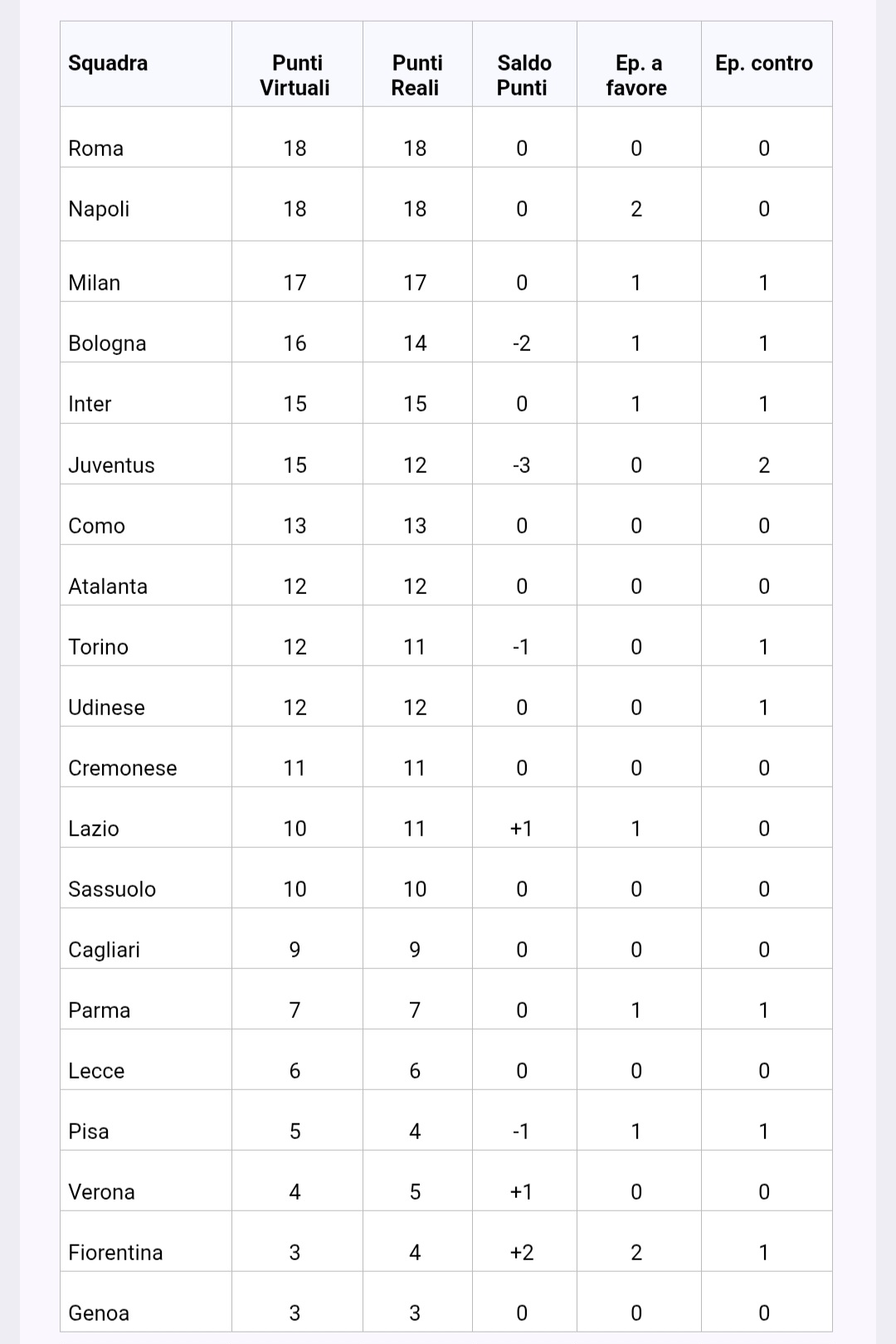Select the Milan row name cell
Viewport: 896px width, 1344px height.
point(95,283)
